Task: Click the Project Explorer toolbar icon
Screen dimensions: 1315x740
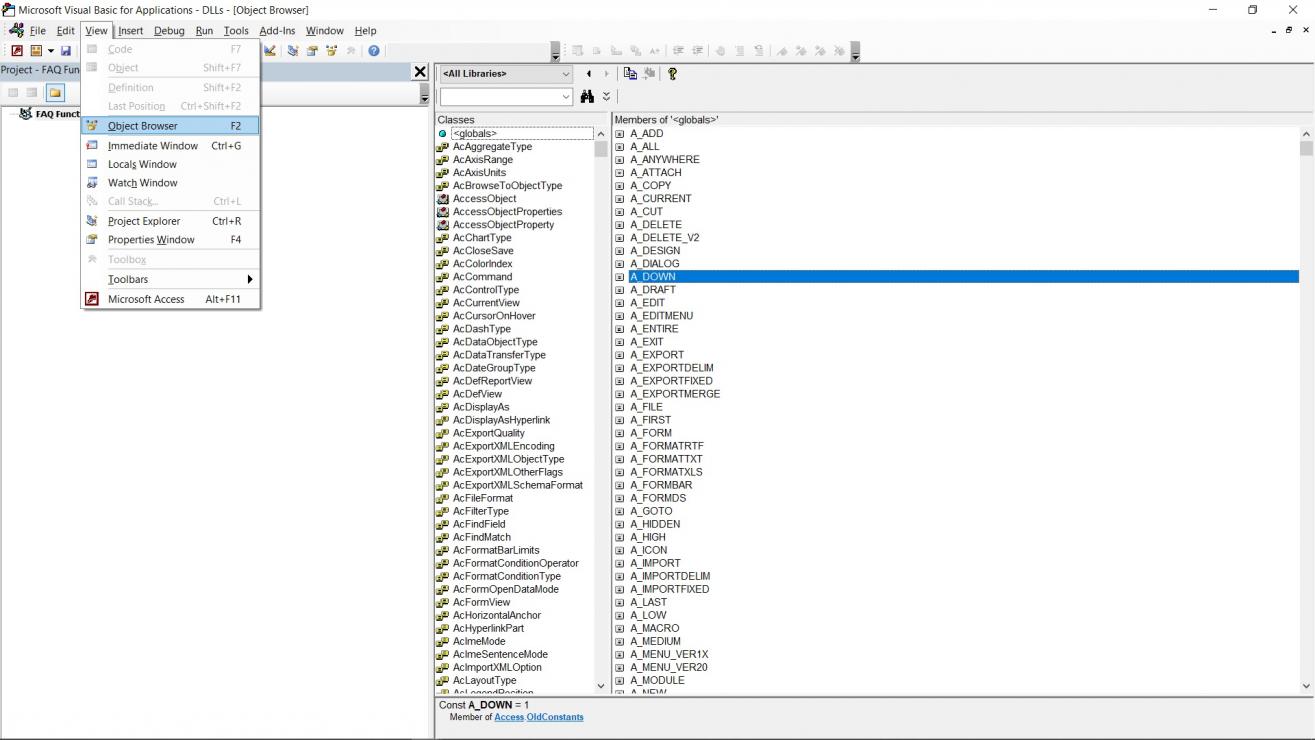Action: tap(293, 50)
